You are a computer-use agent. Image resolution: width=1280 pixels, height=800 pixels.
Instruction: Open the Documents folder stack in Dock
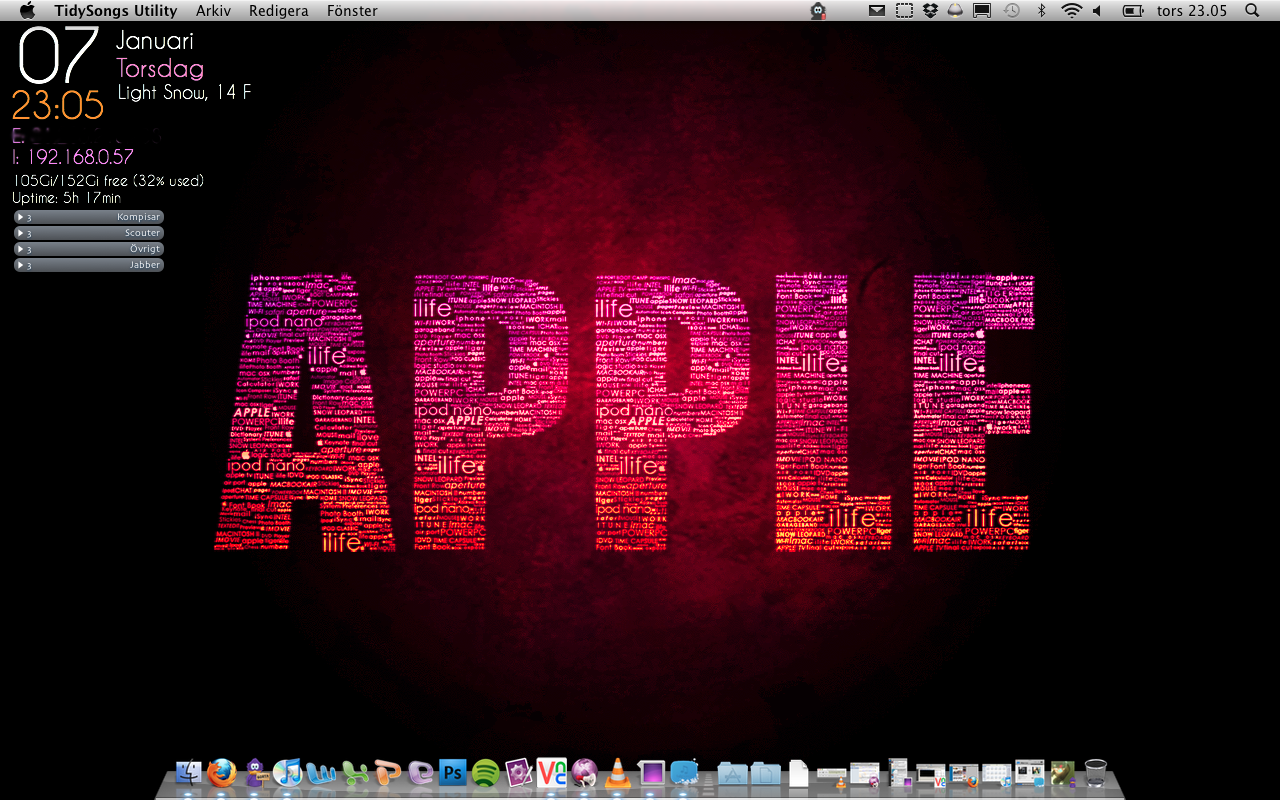point(765,773)
